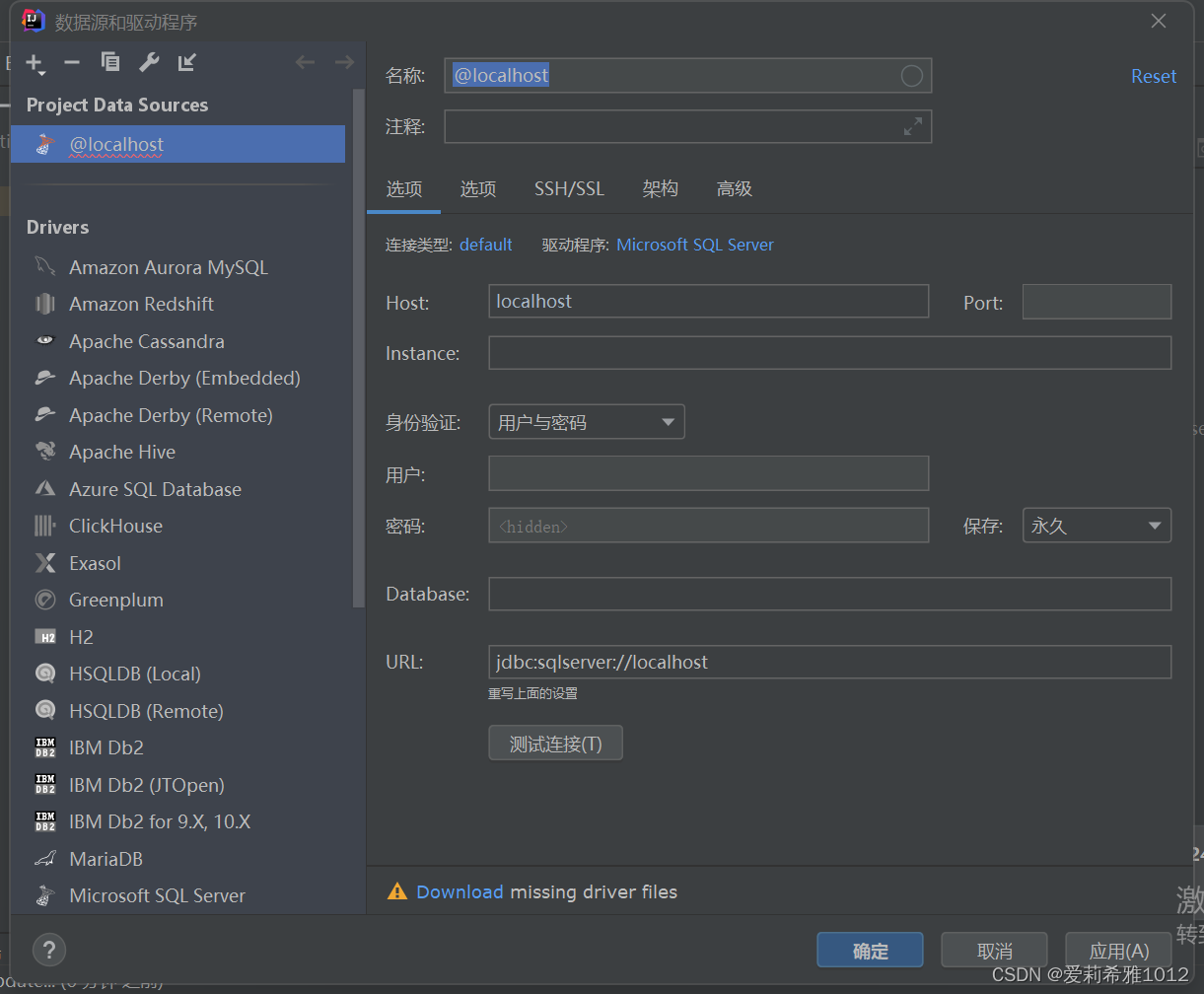
Task: Click the Database input field
Action: 830,594
